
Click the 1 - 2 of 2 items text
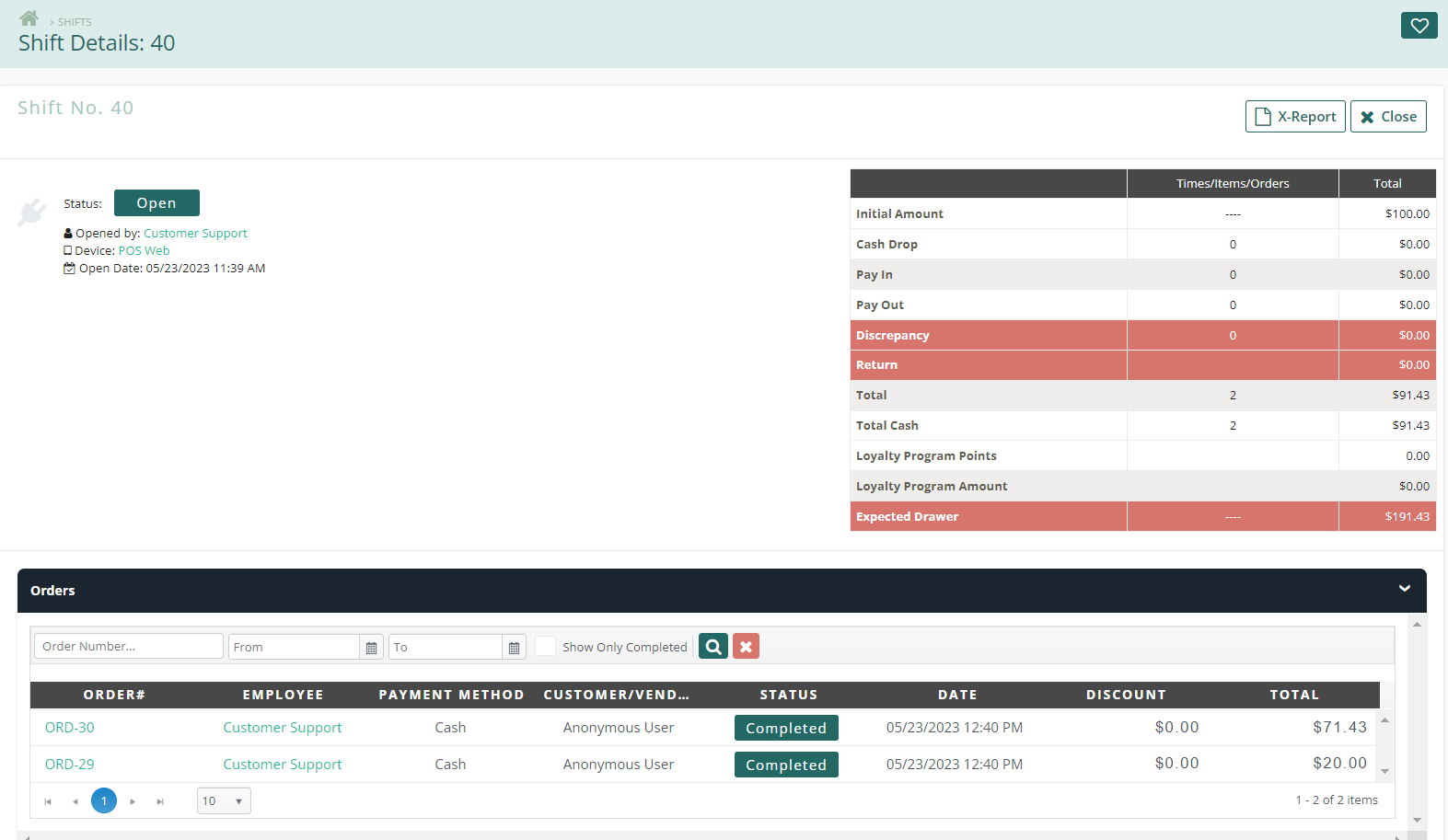pyautogui.click(x=1337, y=800)
